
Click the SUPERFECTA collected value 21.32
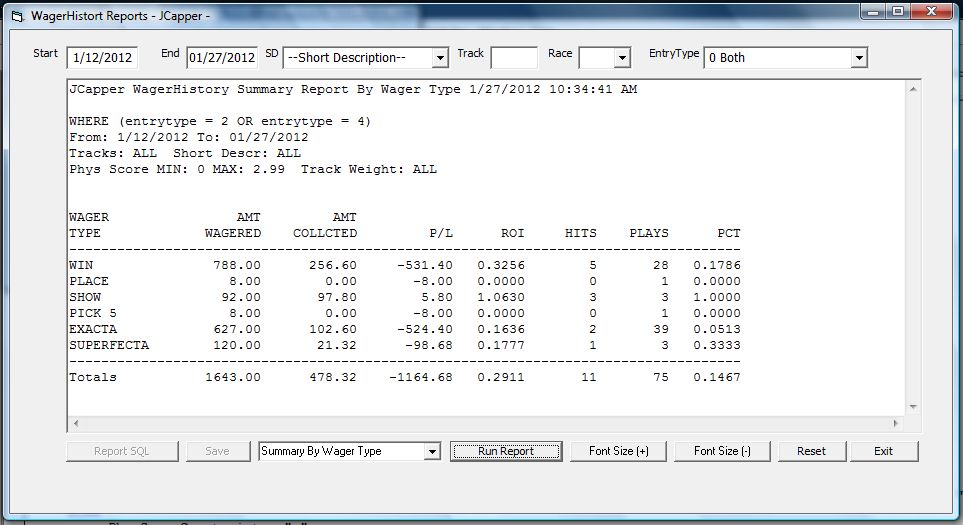(337, 345)
